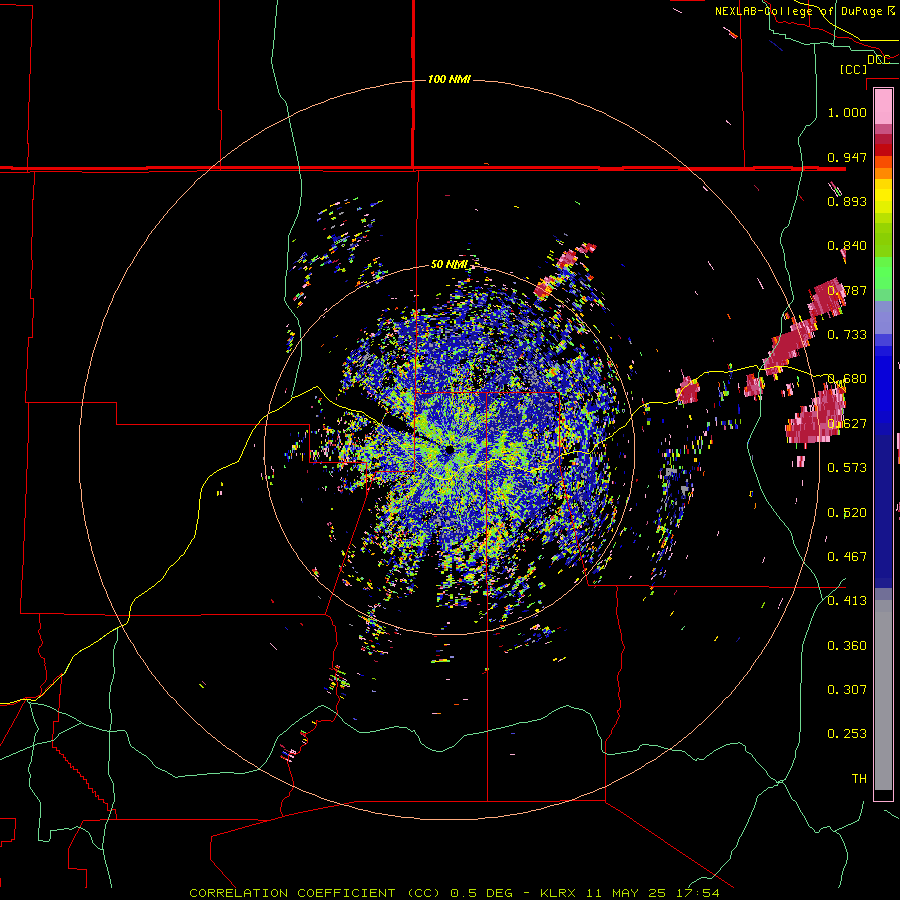This screenshot has width=900, height=900.
Task: Click the 0.413 legend value
Action: [x=847, y=600]
